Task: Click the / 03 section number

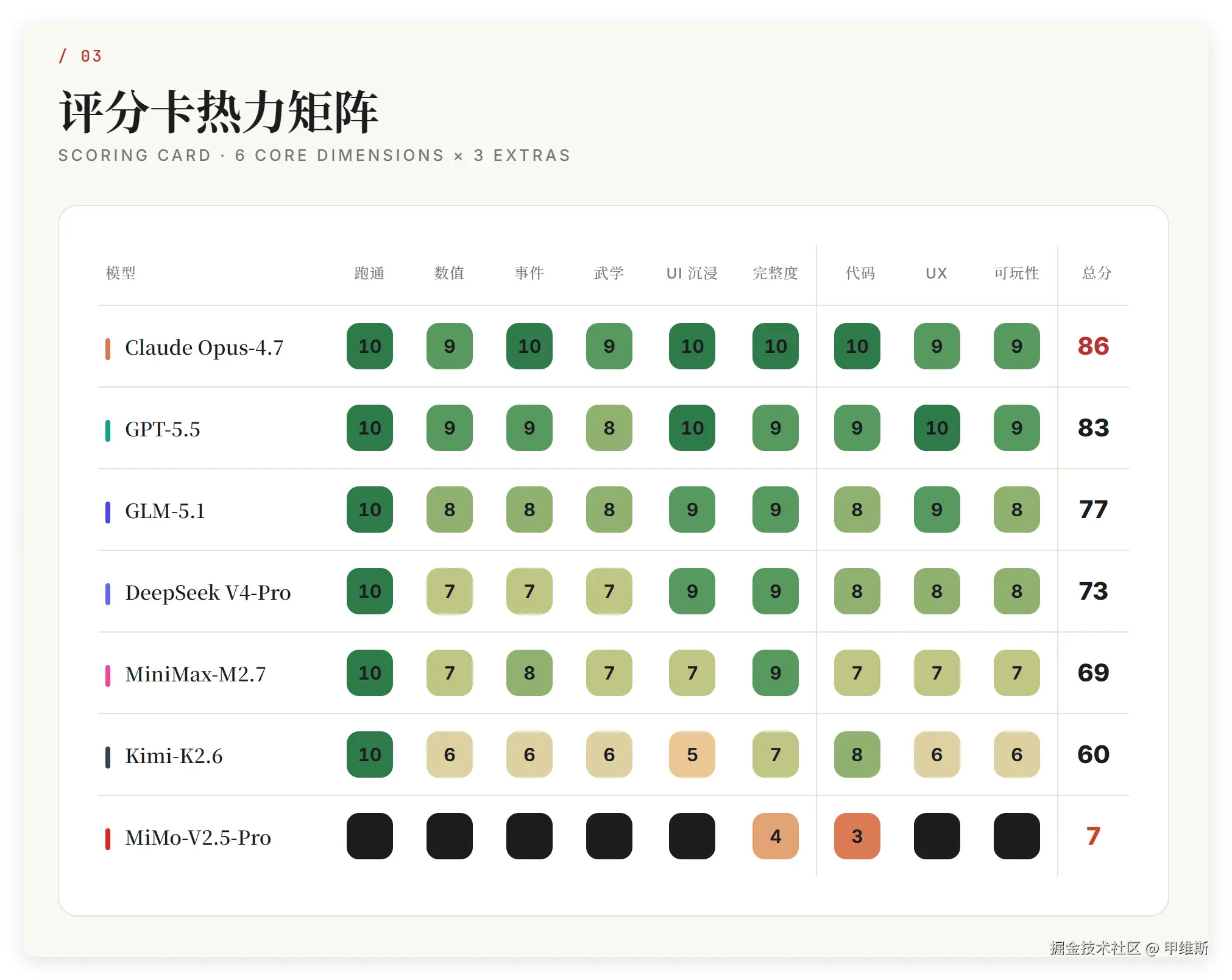Action: (x=80, y=56)
